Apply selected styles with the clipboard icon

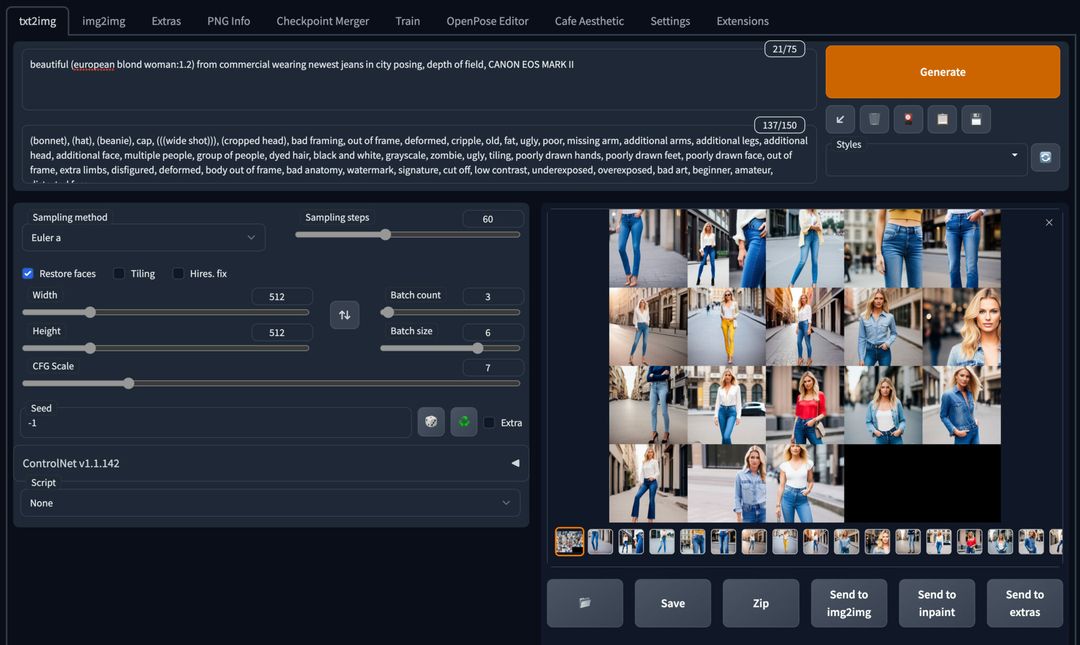pos(942,119)
